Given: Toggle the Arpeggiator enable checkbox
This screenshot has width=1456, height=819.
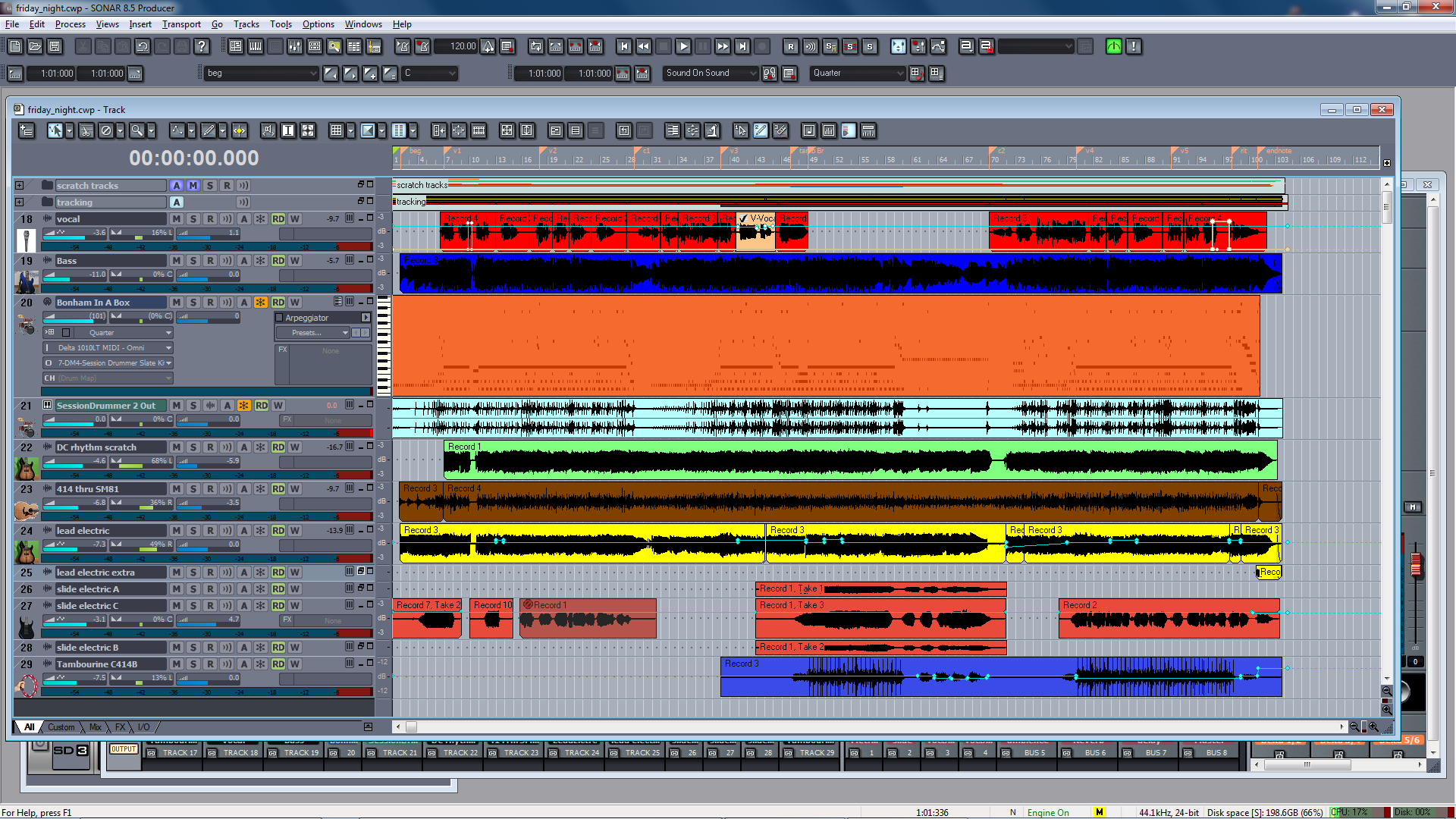Looking at the screenshot, I should point(279,318).
